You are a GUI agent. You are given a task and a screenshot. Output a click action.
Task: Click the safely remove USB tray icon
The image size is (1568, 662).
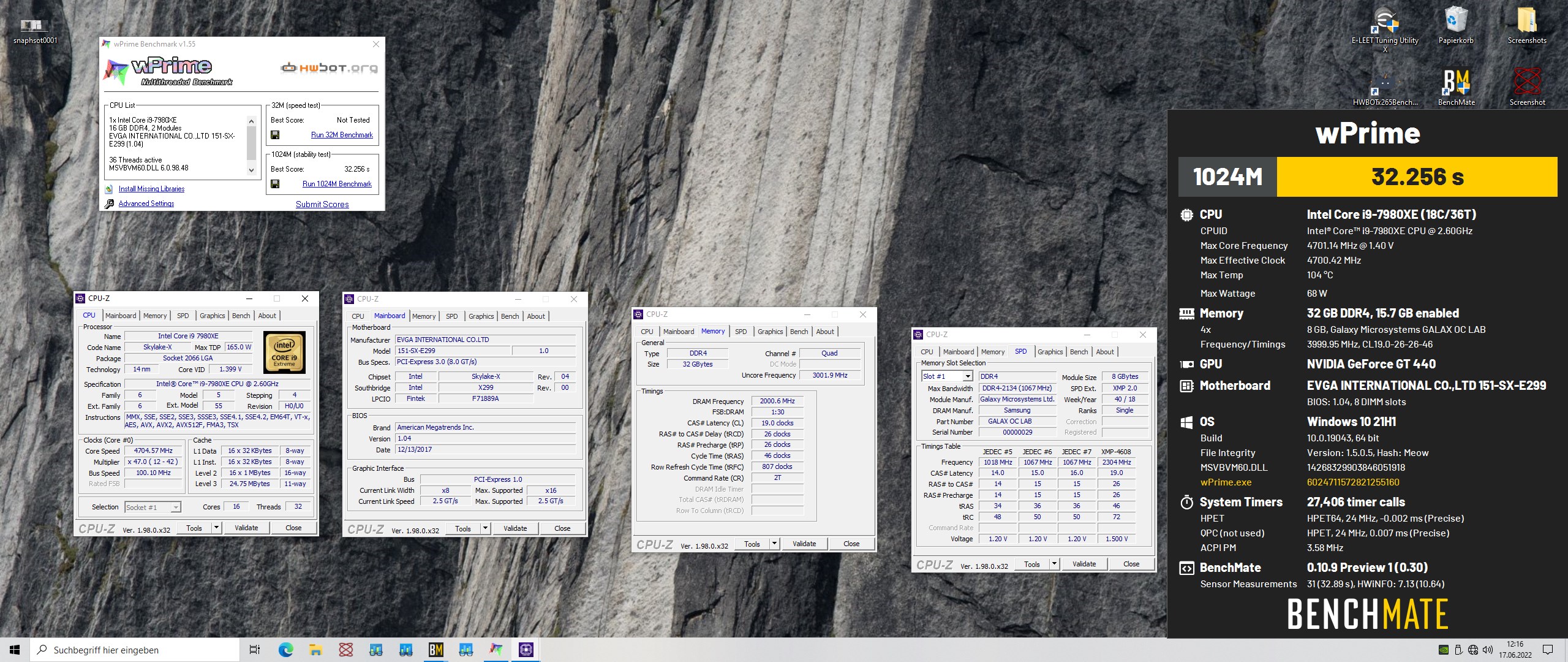point(1458,650)
